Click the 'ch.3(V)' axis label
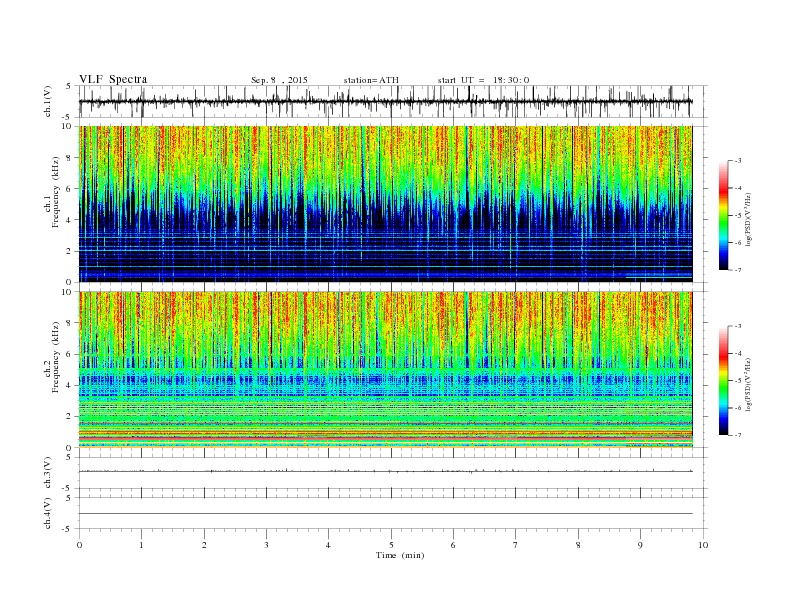The image size is (792, 612). click(48, 473)
